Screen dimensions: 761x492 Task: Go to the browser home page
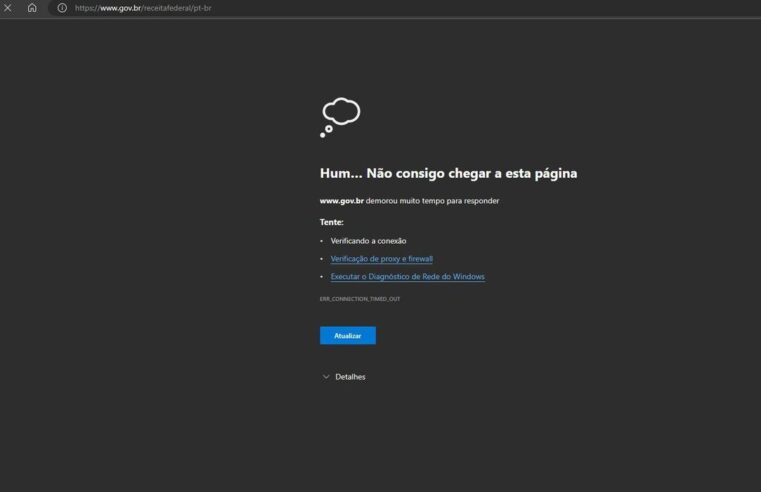click(x=32, y=8)
